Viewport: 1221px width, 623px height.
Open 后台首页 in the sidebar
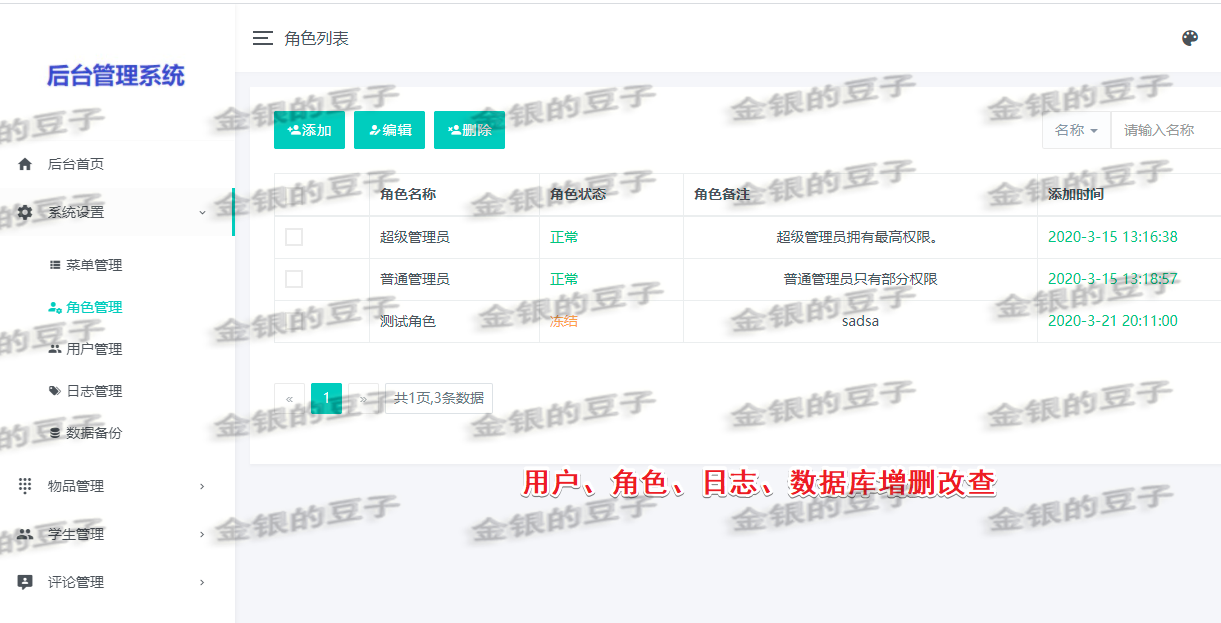[x=76, y=164]
